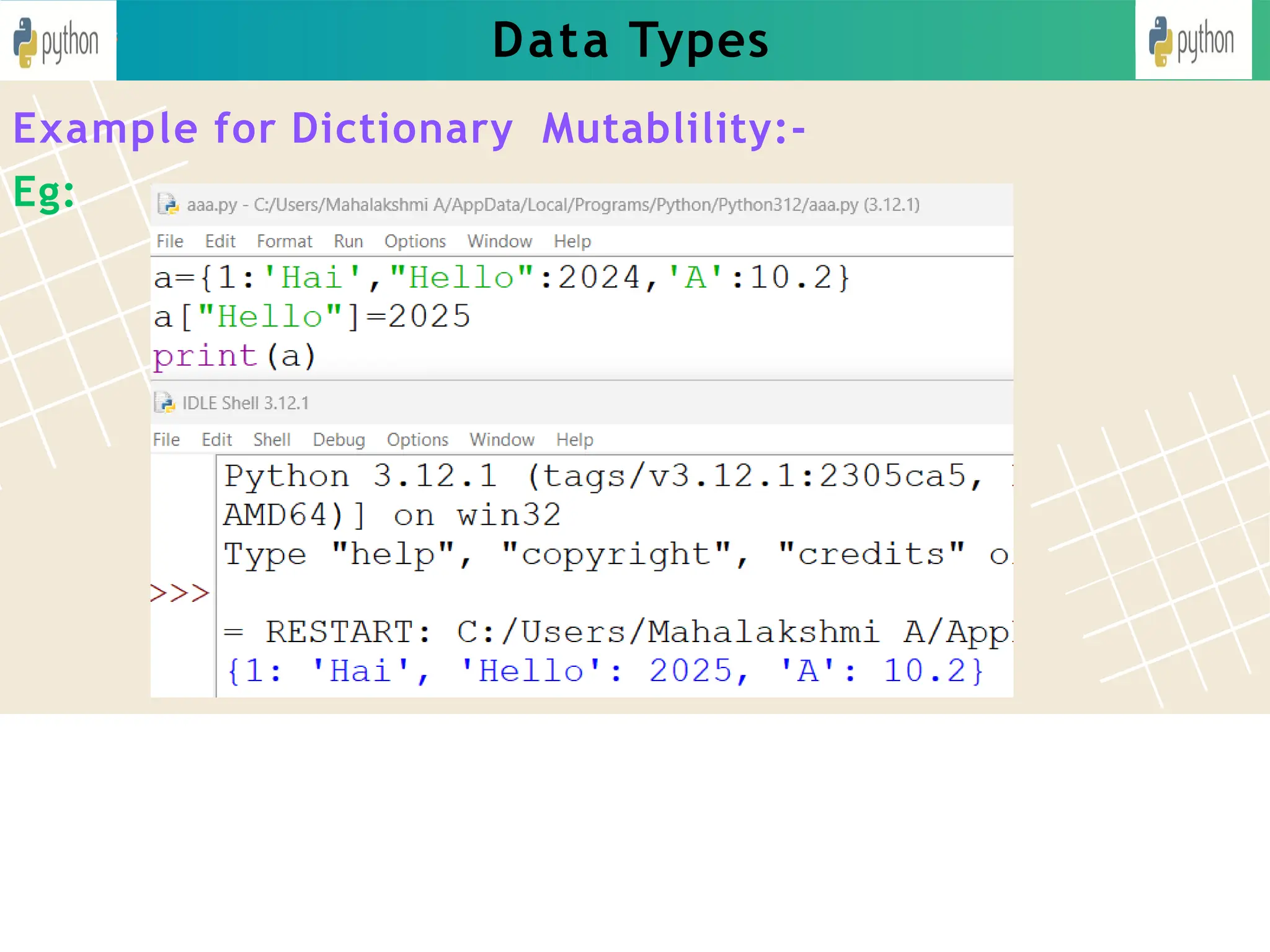This screenshot has height=952, width=1270.
Task: Open IDLE Shell's File menu
Action: pyautogui.click(x=166, y=439)
